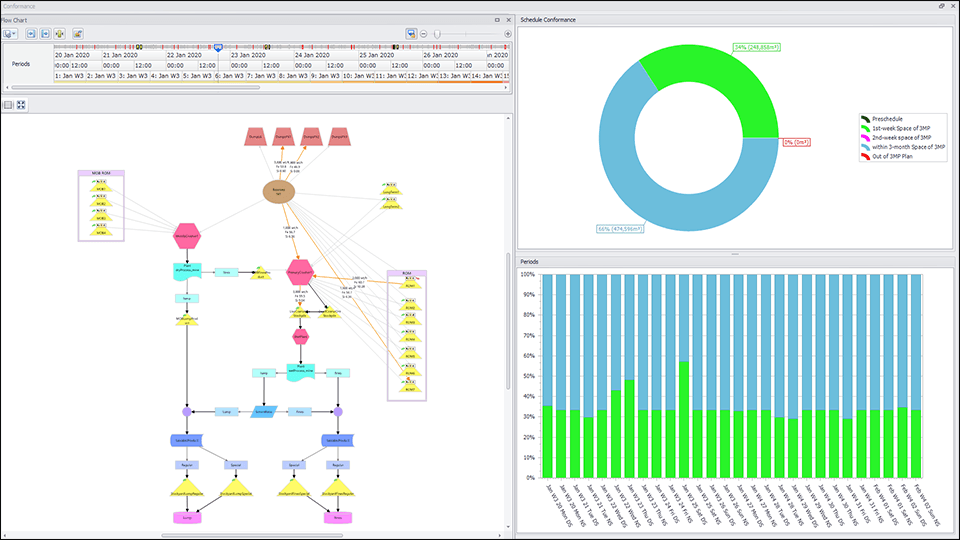Select the lump regular stockyard triangle
Image resolution: width=960 pixels, height=540 pixels.
tap(187, 489)
